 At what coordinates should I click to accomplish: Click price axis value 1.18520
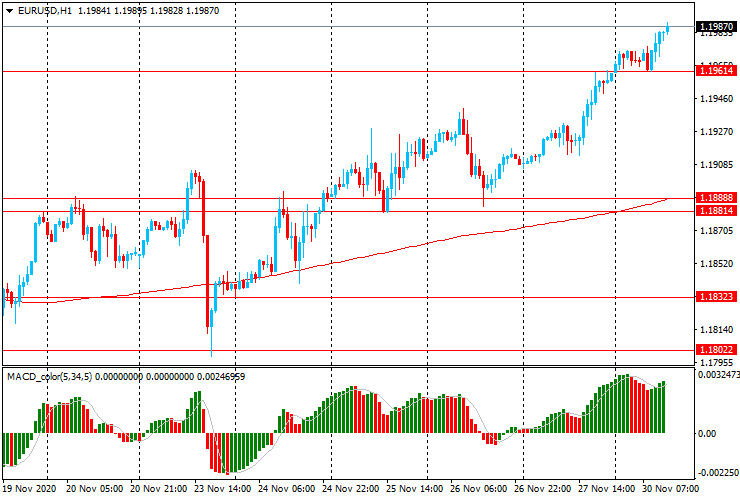[717, 263]
